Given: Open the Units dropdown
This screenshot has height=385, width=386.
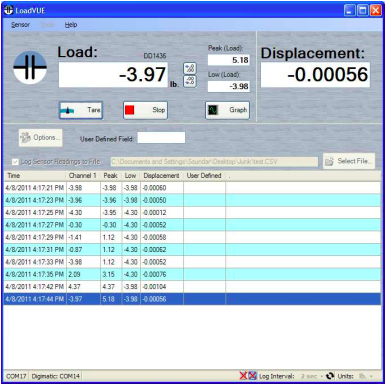Looking at the screenshot, I should click(x=365, y=376).
